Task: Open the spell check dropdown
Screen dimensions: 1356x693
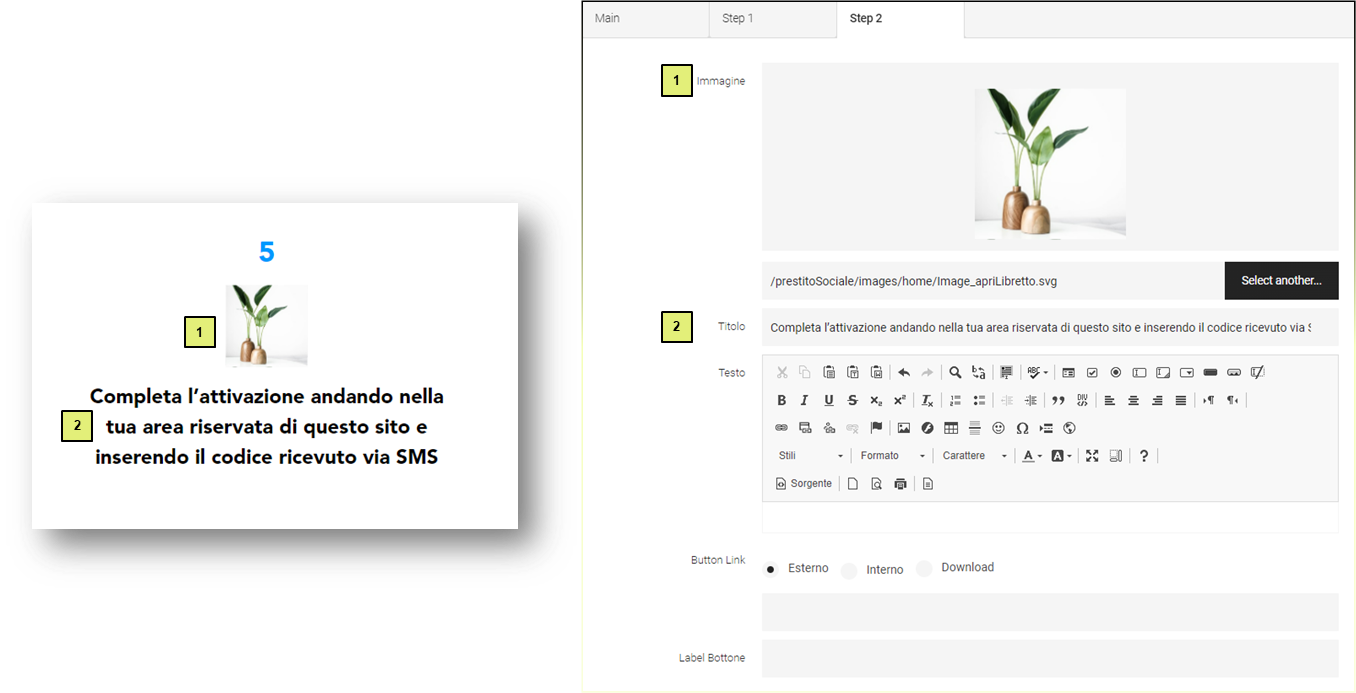Action: tap(1037, 372)
